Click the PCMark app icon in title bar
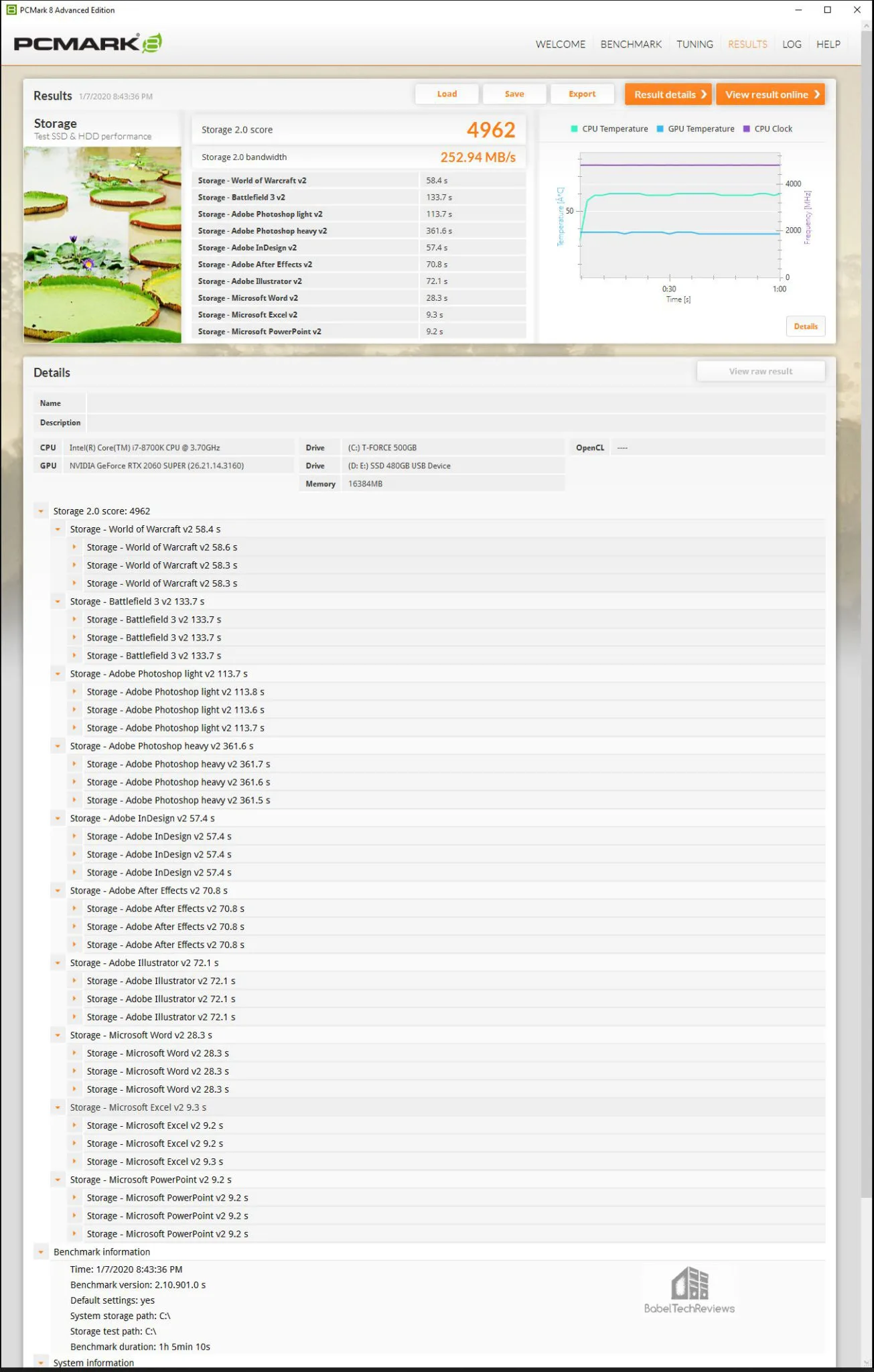 11,10
